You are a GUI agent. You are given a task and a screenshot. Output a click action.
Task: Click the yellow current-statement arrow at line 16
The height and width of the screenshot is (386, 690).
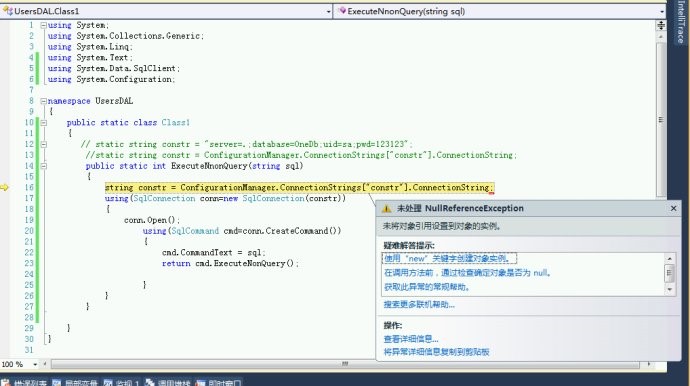(x=4, y=187)
